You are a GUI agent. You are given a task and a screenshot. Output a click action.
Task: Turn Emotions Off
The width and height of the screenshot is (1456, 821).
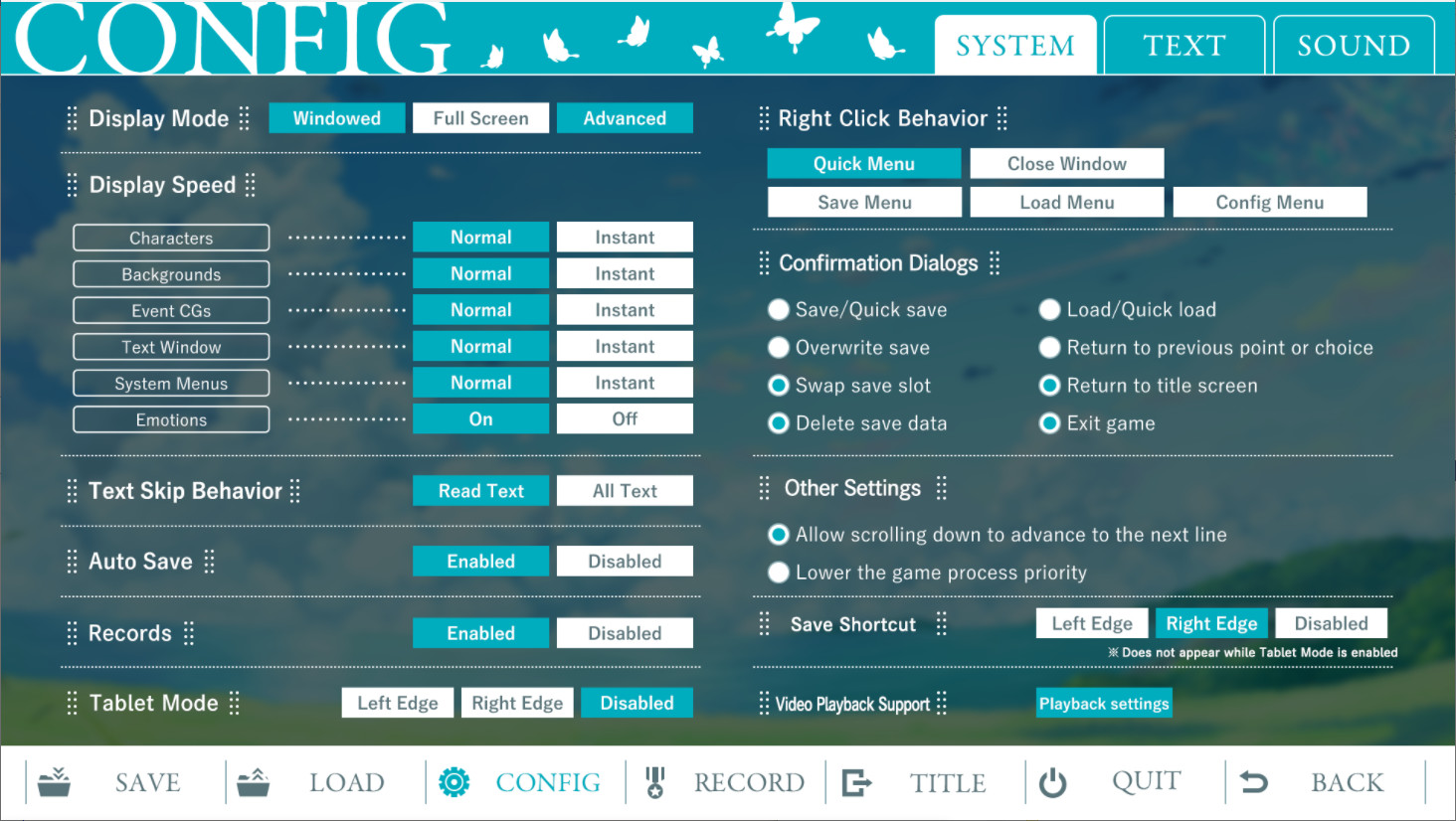[625, 419]
